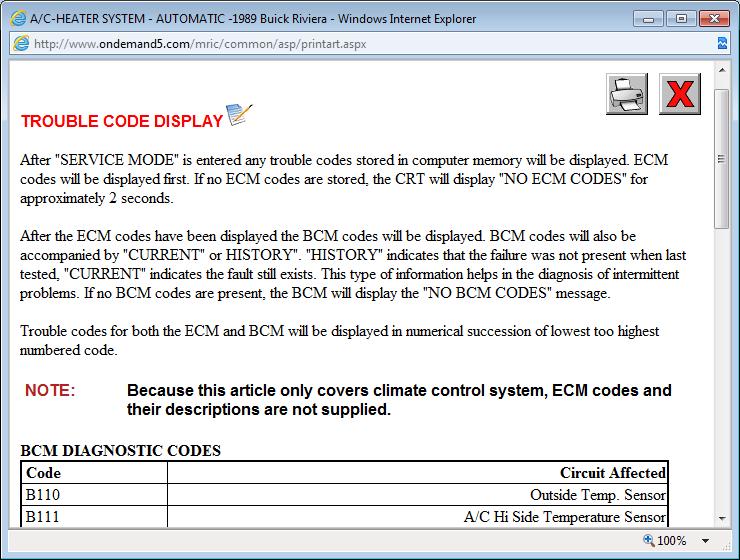Screen dimensions: 740x560
Task: Click the paragraph starting Trouble codes for both
Action: coord(340,340)
